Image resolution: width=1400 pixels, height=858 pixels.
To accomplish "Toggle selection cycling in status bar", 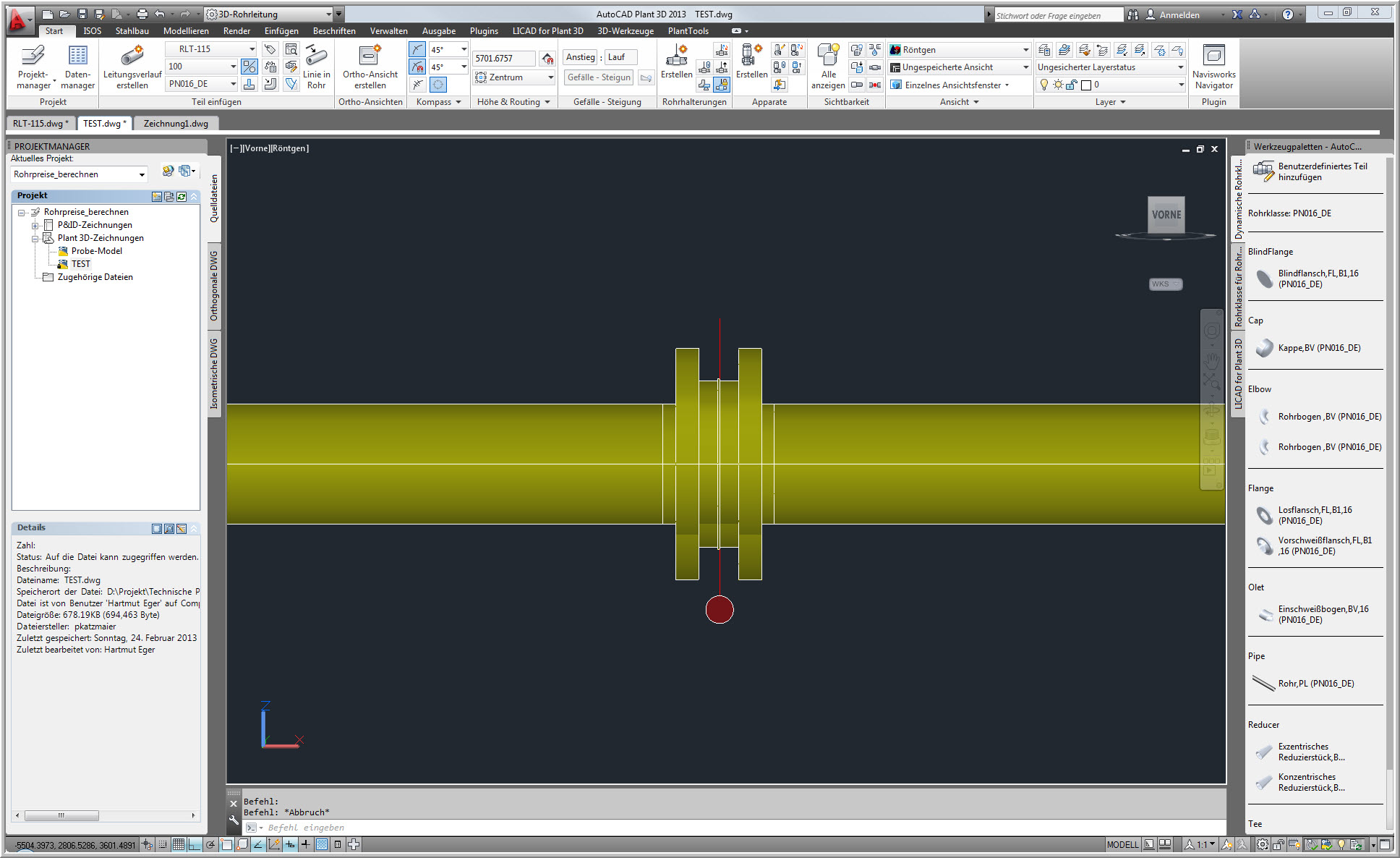I will pos(354,844).
